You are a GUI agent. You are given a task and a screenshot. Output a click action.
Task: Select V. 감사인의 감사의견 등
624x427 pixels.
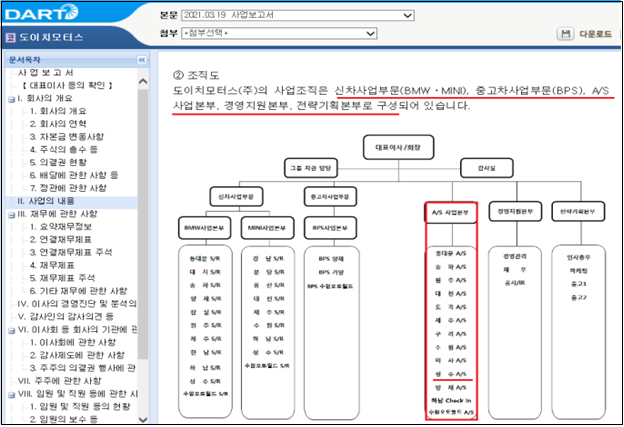66,316
